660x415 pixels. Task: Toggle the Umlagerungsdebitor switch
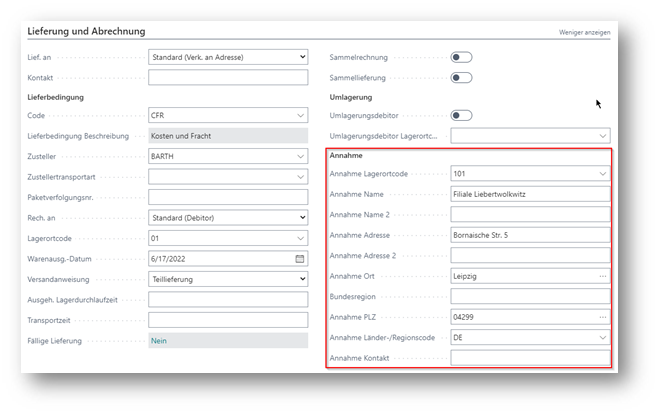point(461,115)
